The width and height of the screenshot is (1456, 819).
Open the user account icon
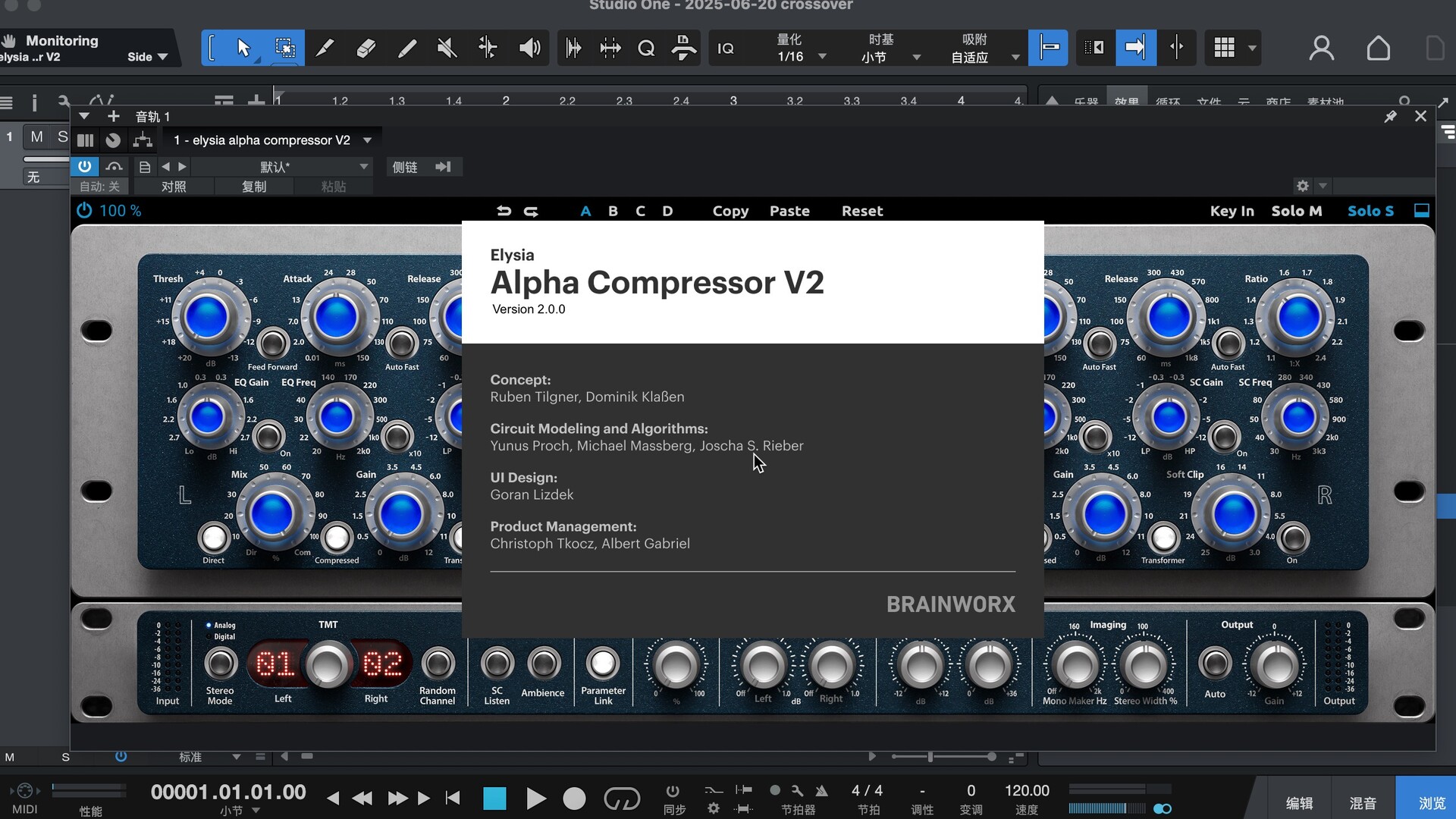coord(1322,48)
